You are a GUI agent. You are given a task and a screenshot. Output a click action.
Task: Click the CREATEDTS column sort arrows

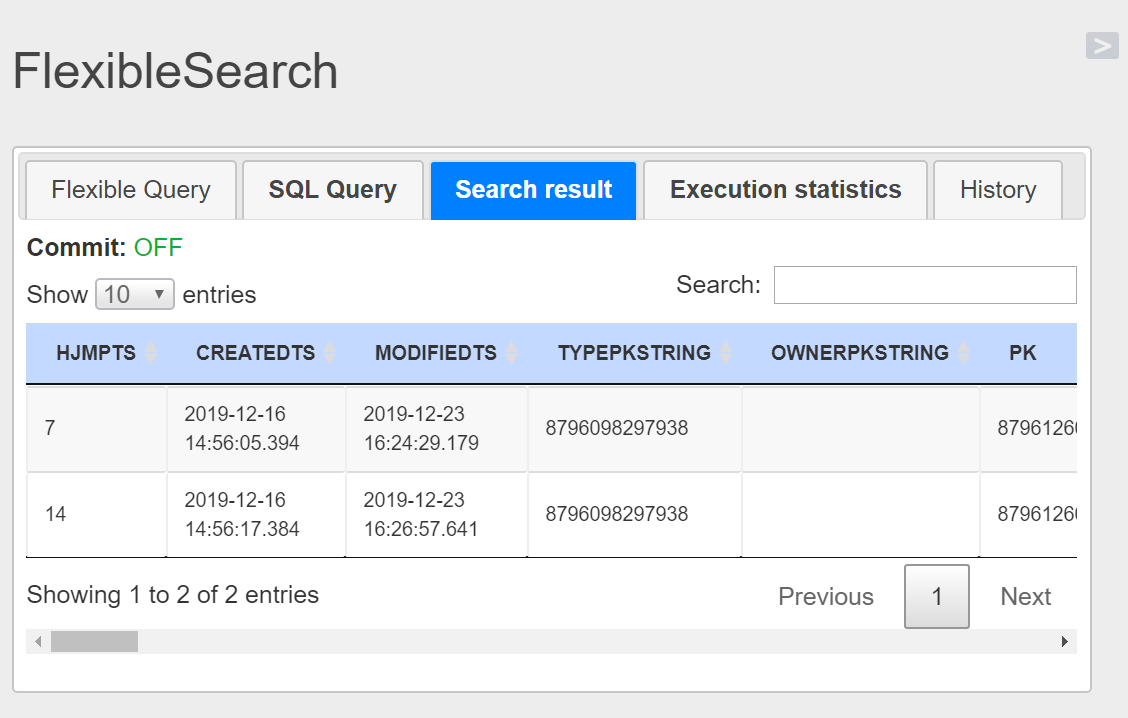tap(330, 353)
